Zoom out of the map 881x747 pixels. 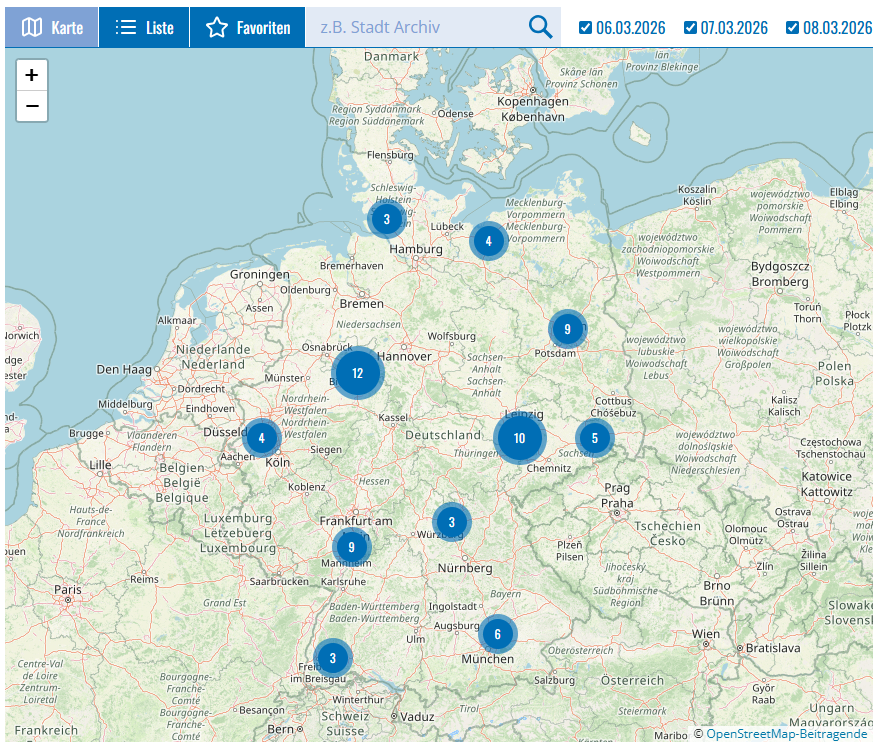pos(32,106)
